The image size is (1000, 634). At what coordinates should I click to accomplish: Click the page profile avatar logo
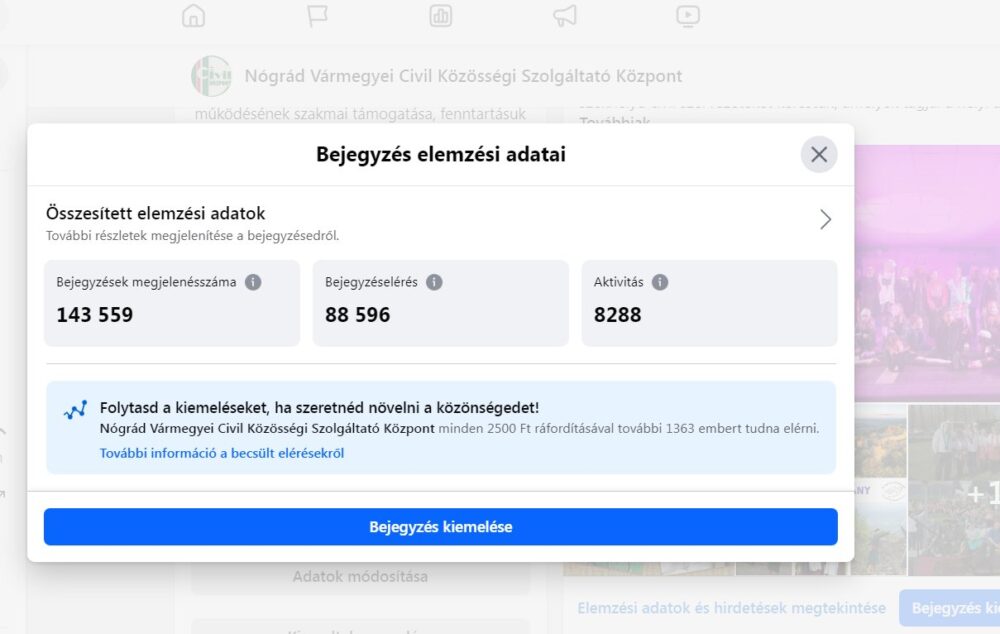pyautogui.click(x=211, y=76)
